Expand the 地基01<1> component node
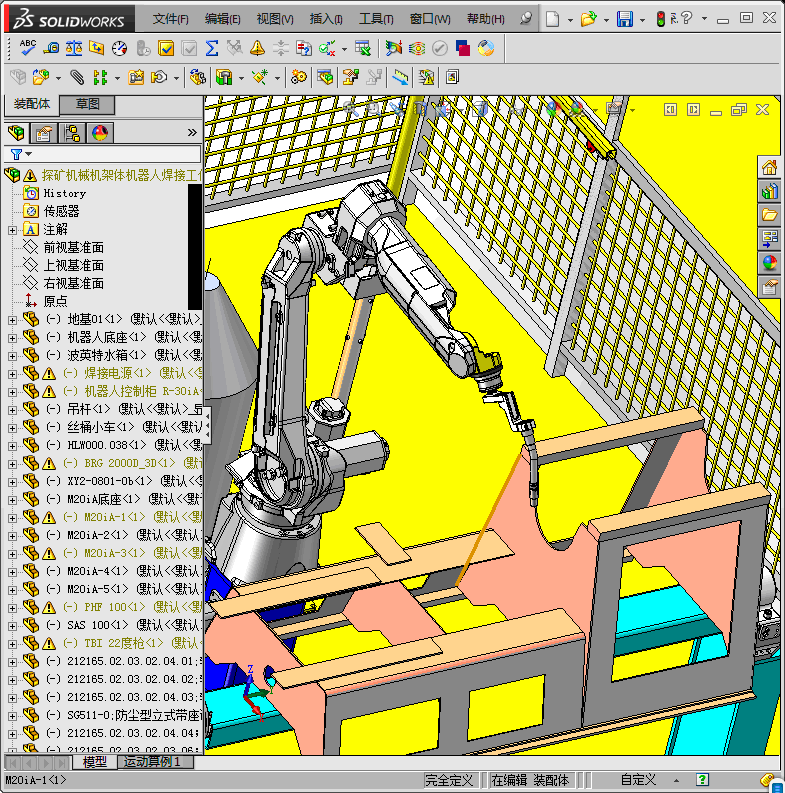The width and height of the screenshot is (785, 793). (12, 320)
